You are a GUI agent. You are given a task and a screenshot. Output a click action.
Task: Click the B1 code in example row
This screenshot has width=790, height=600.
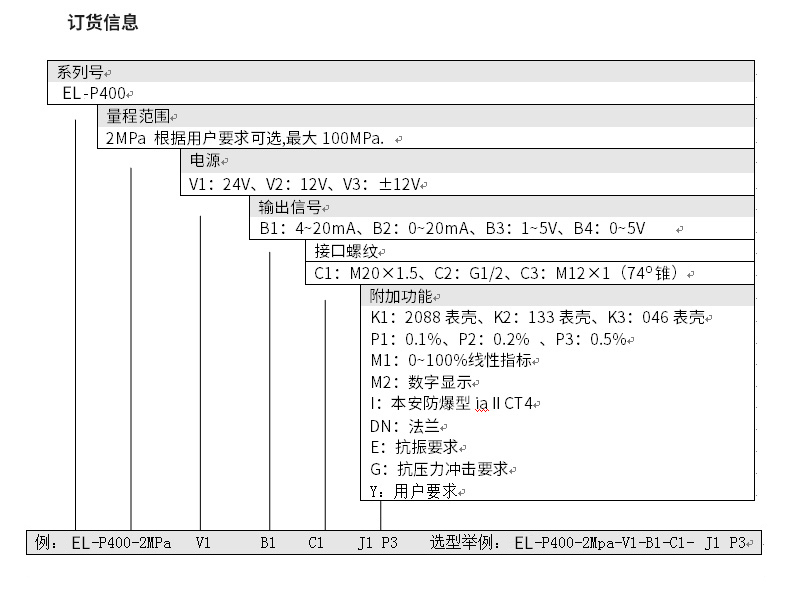268,543
